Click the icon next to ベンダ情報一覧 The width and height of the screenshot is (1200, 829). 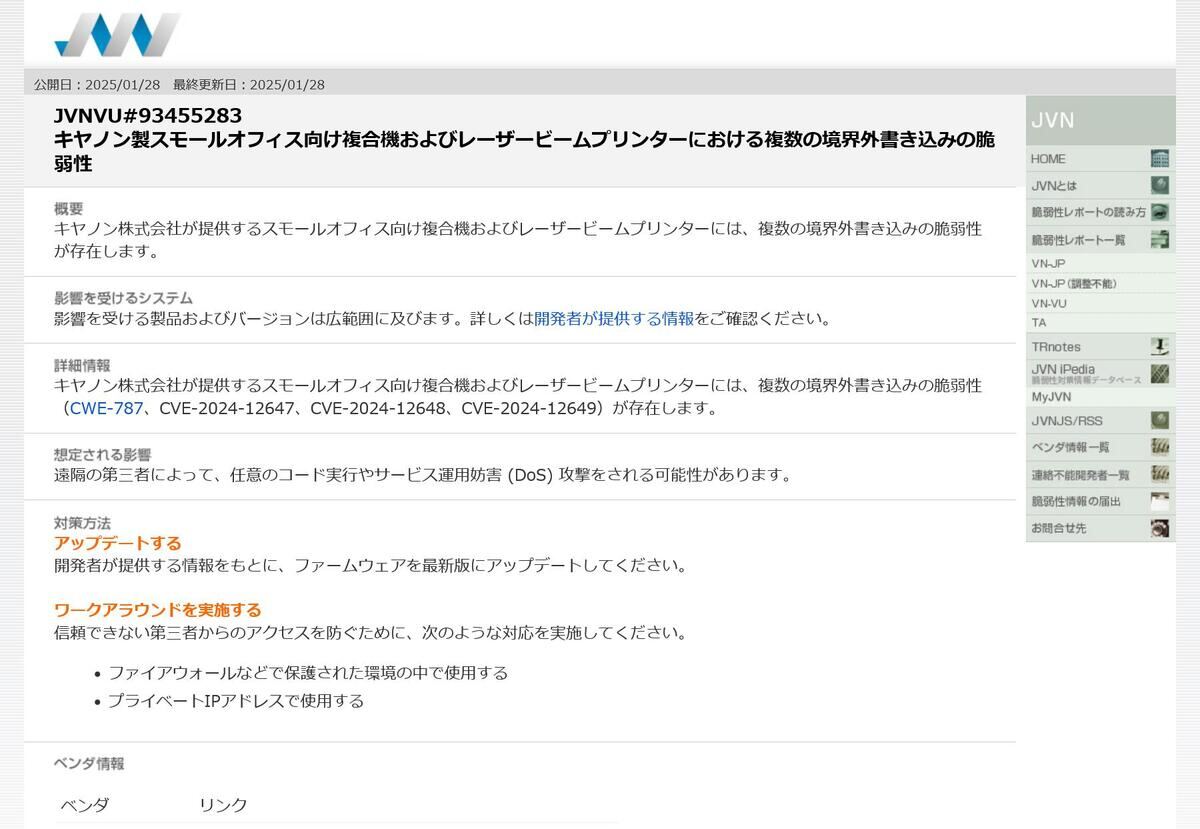pyautogui.click(x=1160, y=447)
